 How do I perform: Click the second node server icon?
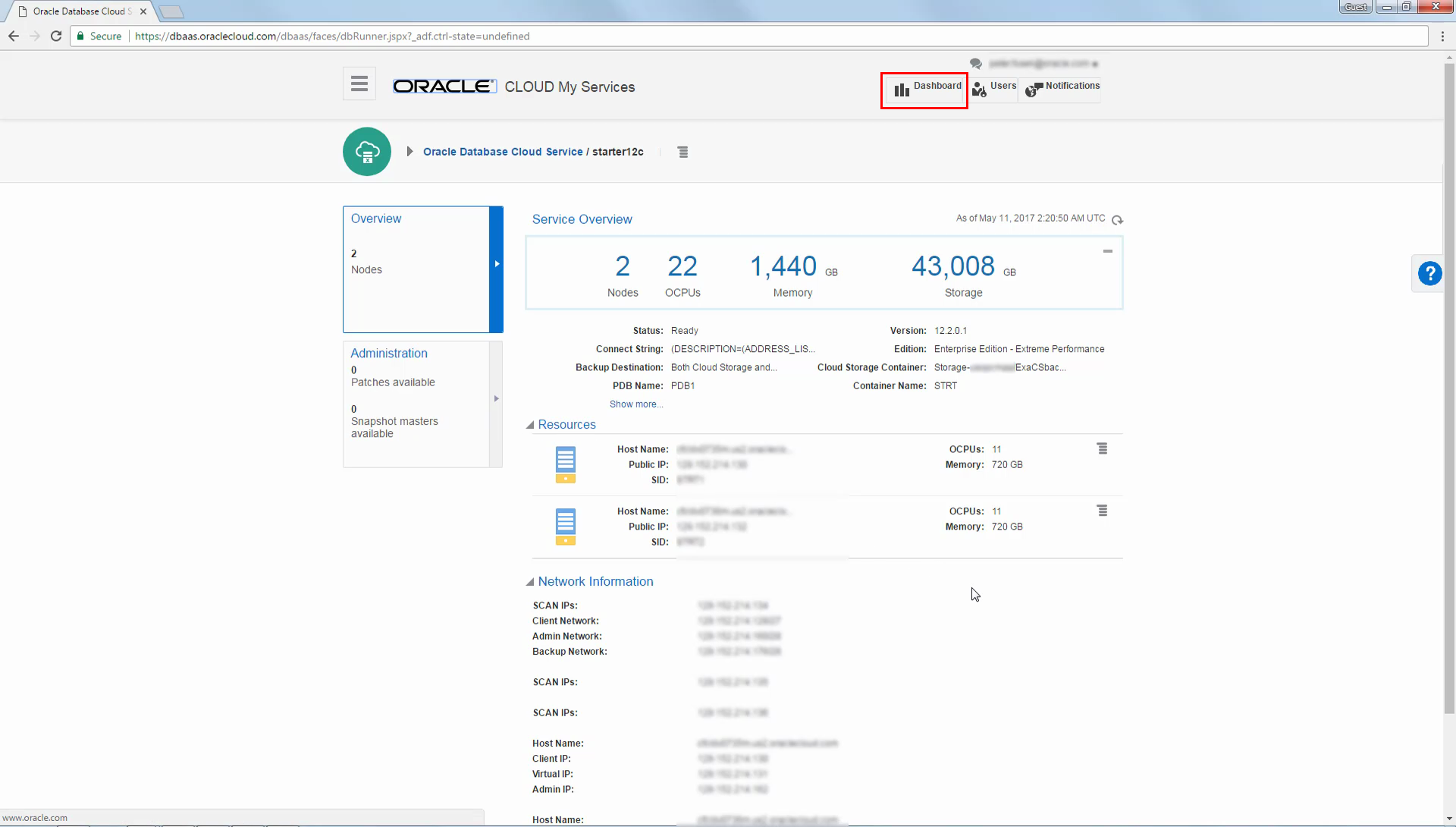point(566,527)
